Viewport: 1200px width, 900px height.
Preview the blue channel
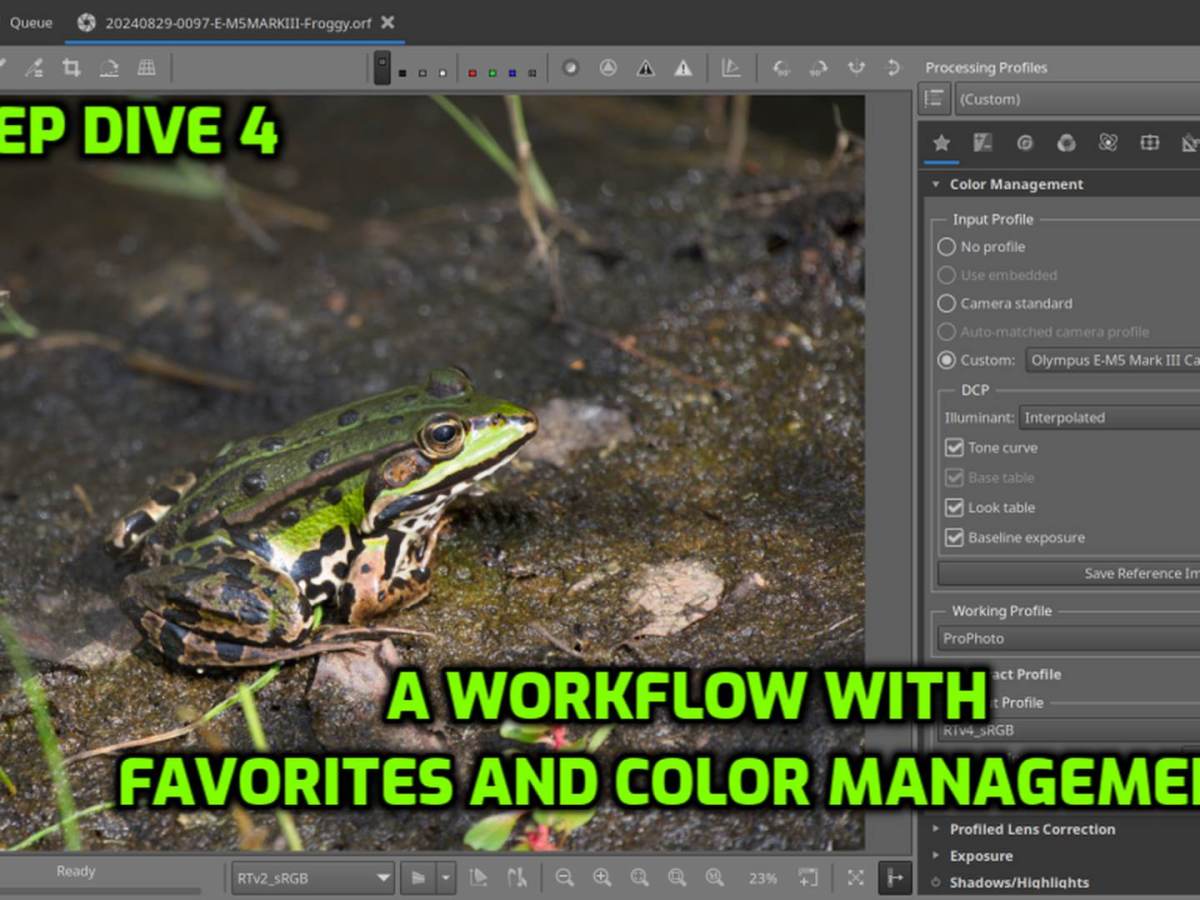click(x=512, y=72)
